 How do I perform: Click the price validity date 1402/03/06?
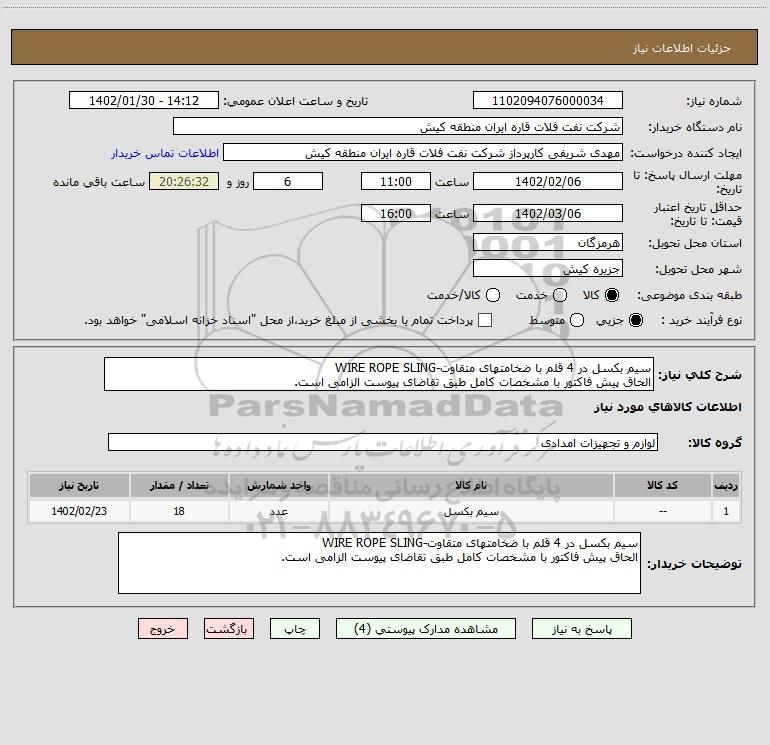pyautogui.click(x=548, y=213)
